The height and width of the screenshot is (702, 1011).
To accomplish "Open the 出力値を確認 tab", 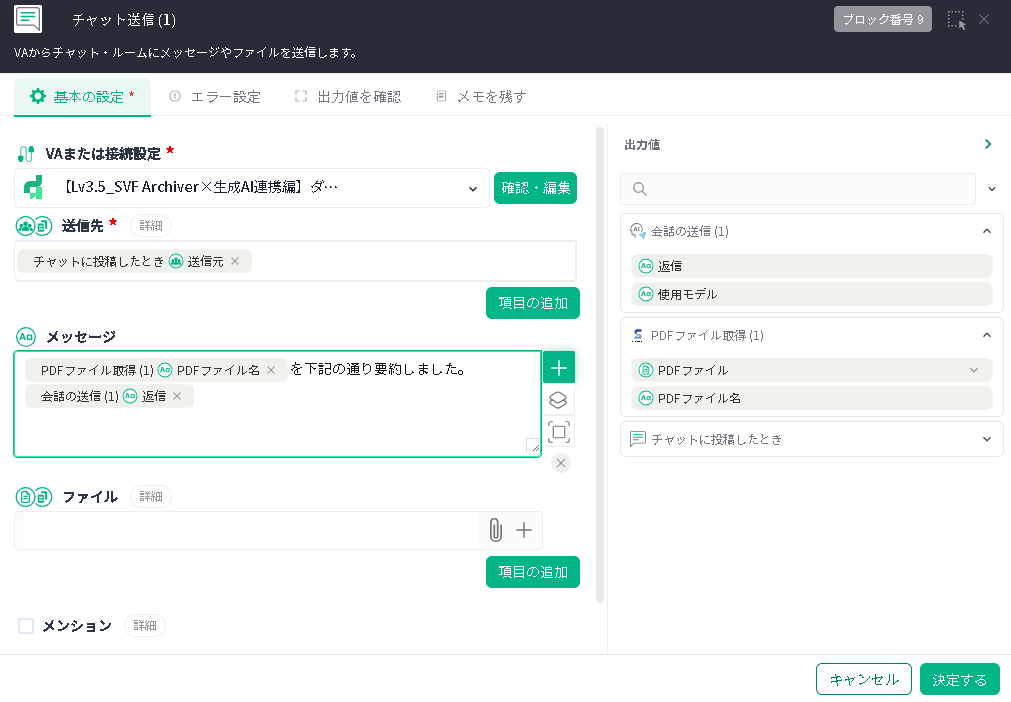I will pos(348,97).
